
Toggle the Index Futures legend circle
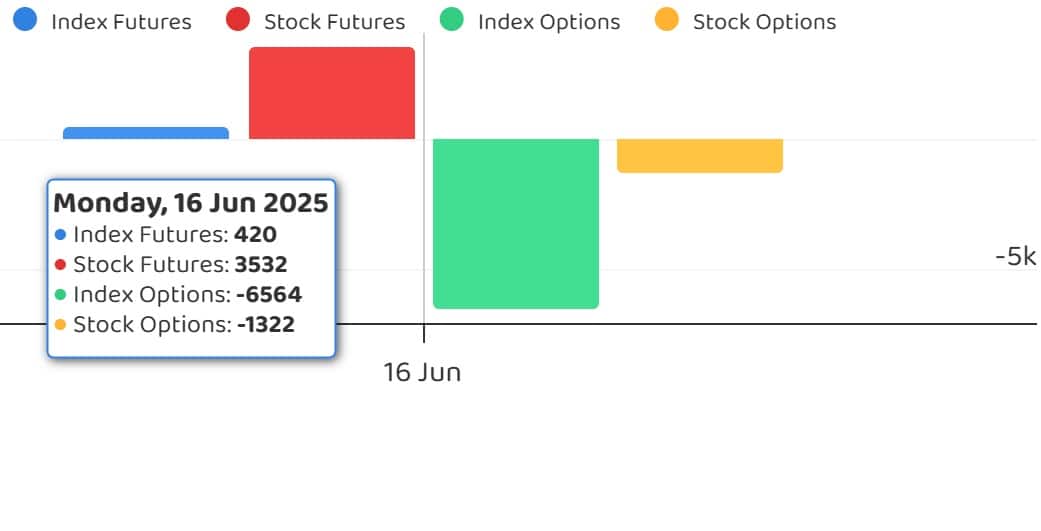[25, 19]
